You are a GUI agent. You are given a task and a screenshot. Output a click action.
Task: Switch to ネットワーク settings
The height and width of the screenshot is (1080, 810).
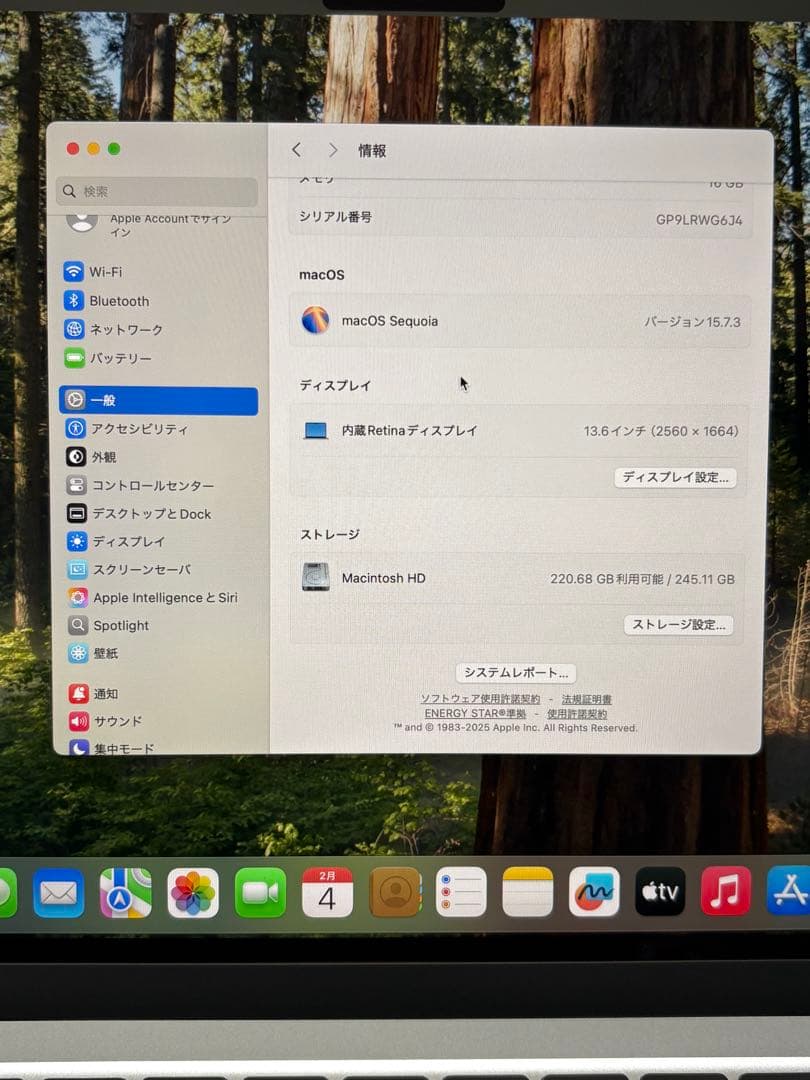124,329
